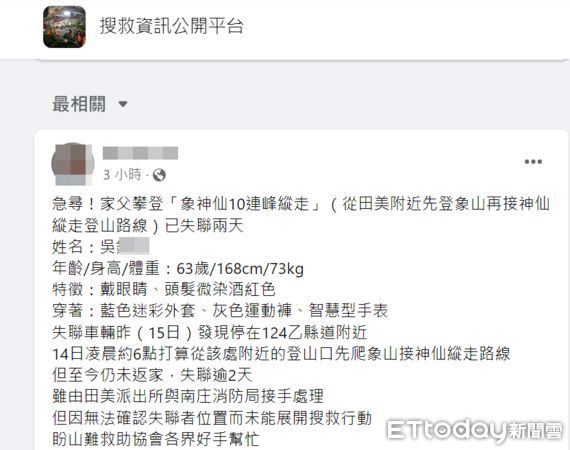Open the three-dot post options menu
570x450 pixels.
pos(533,162)
